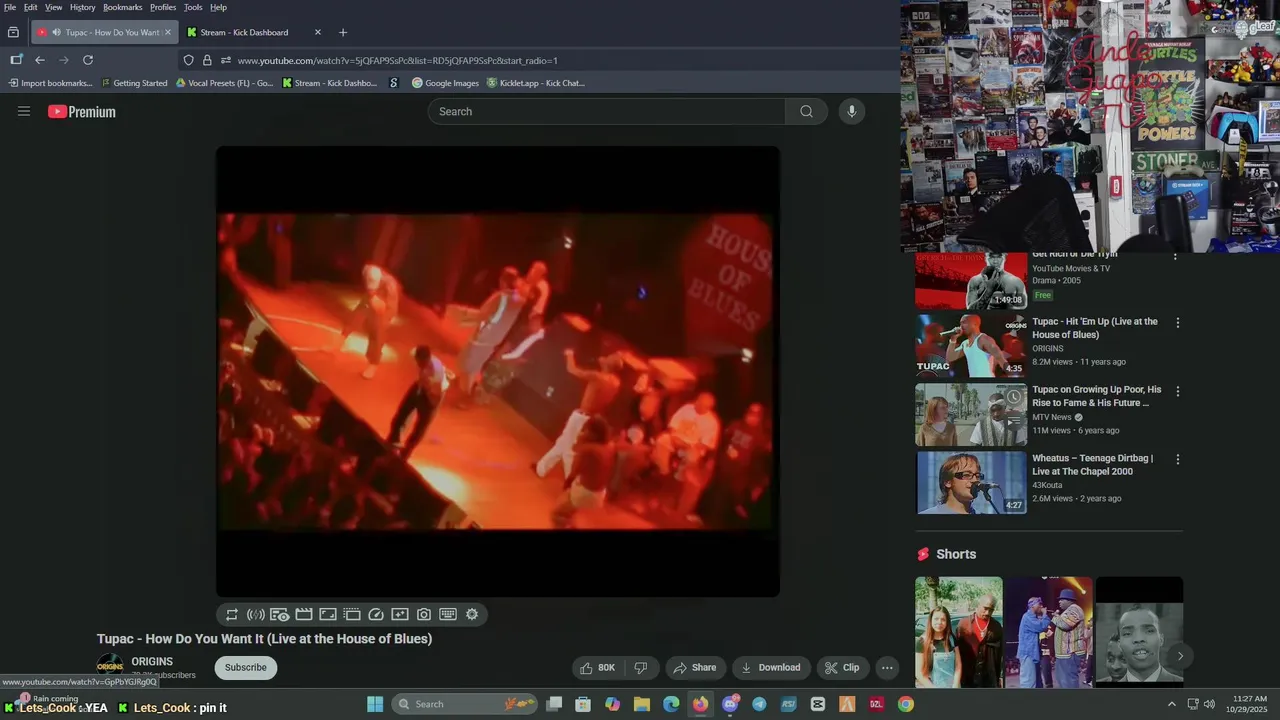Screen dimensions: 1280x720
Task: Open the Profiles menu
Action: (163, 7)
